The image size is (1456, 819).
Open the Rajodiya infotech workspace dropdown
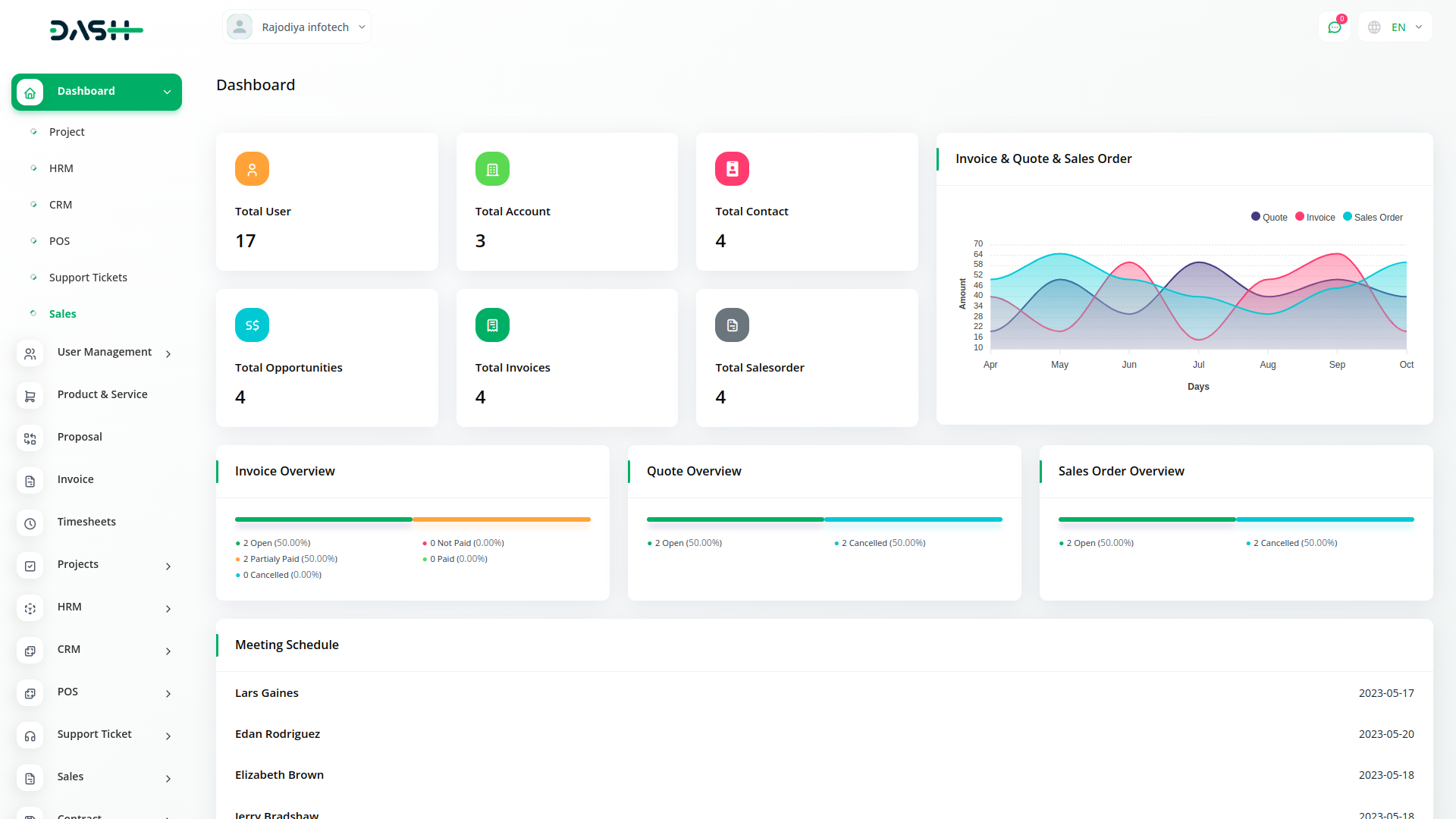click(x=297, y=27)
